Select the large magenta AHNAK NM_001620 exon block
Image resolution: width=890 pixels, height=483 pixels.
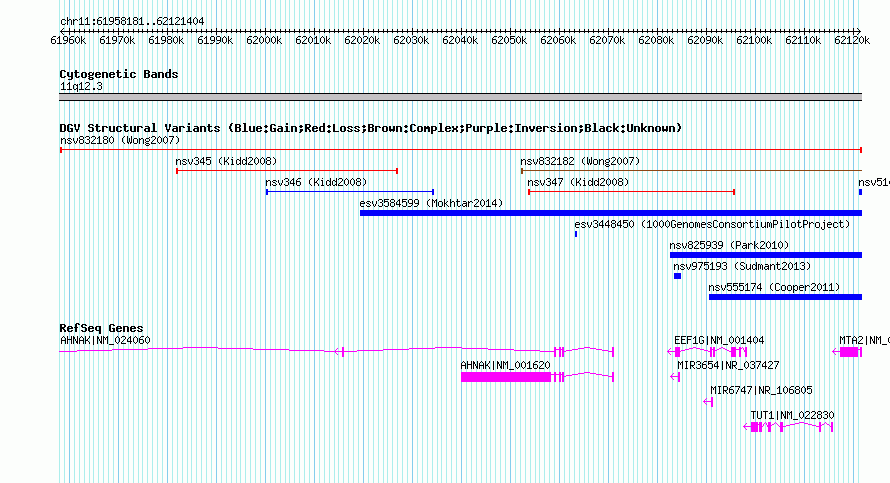point(506,377)
